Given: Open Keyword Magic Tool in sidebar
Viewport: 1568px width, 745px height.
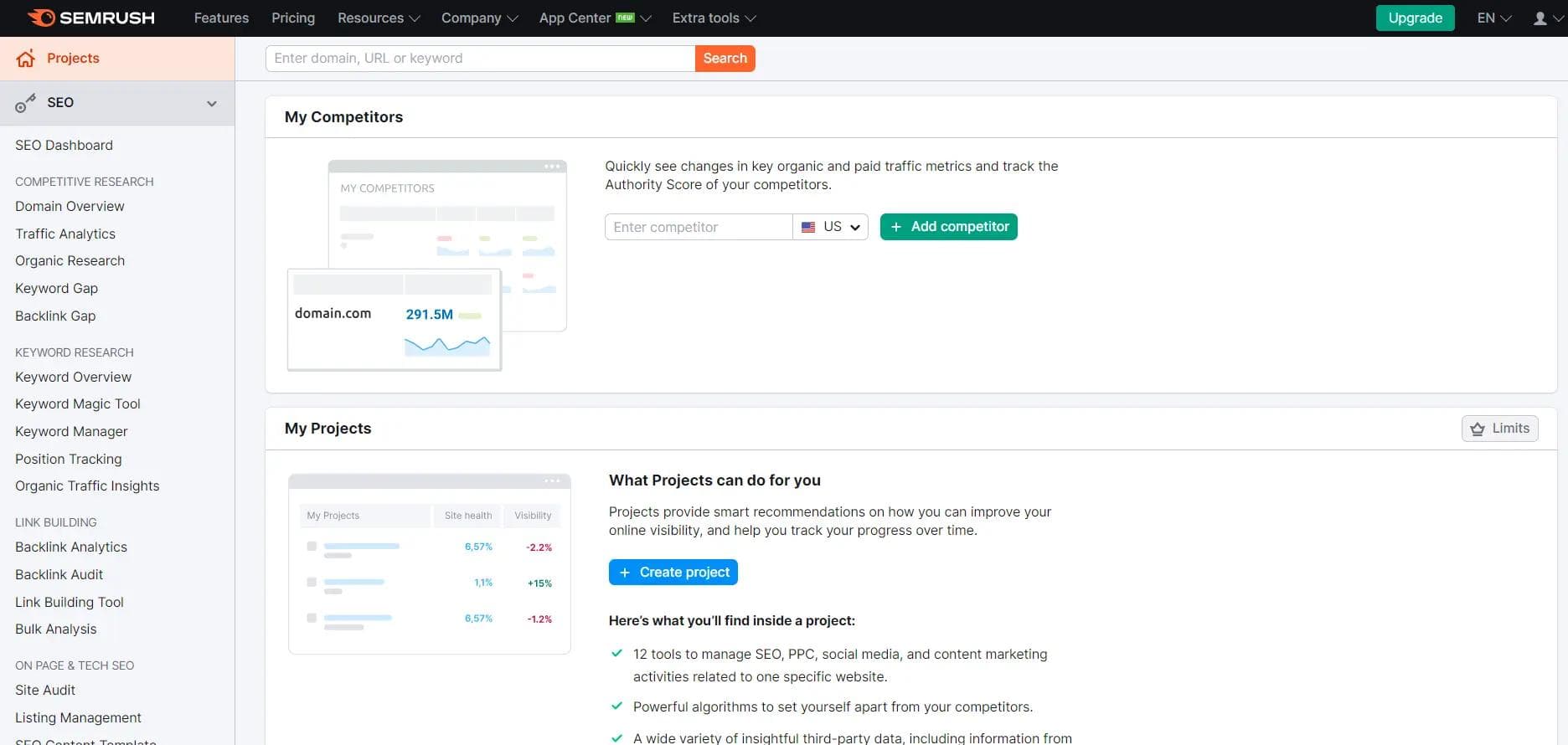Looking at the screenshot, I should [78, 403].
